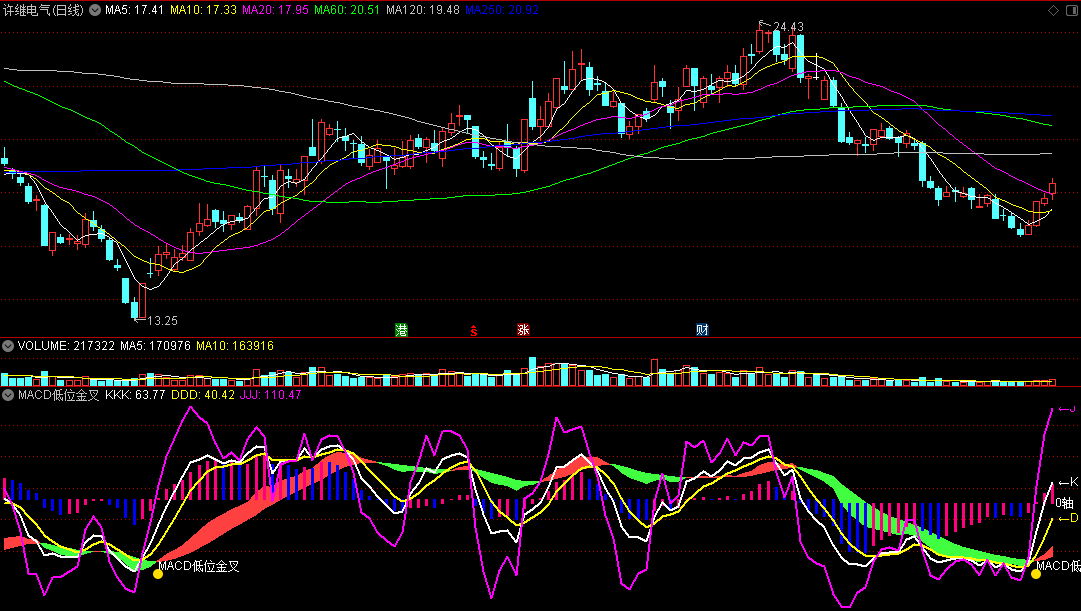Click the DDD: 40.42 value
This screenshot has height=611, width=1081.
tap(203, 395)
